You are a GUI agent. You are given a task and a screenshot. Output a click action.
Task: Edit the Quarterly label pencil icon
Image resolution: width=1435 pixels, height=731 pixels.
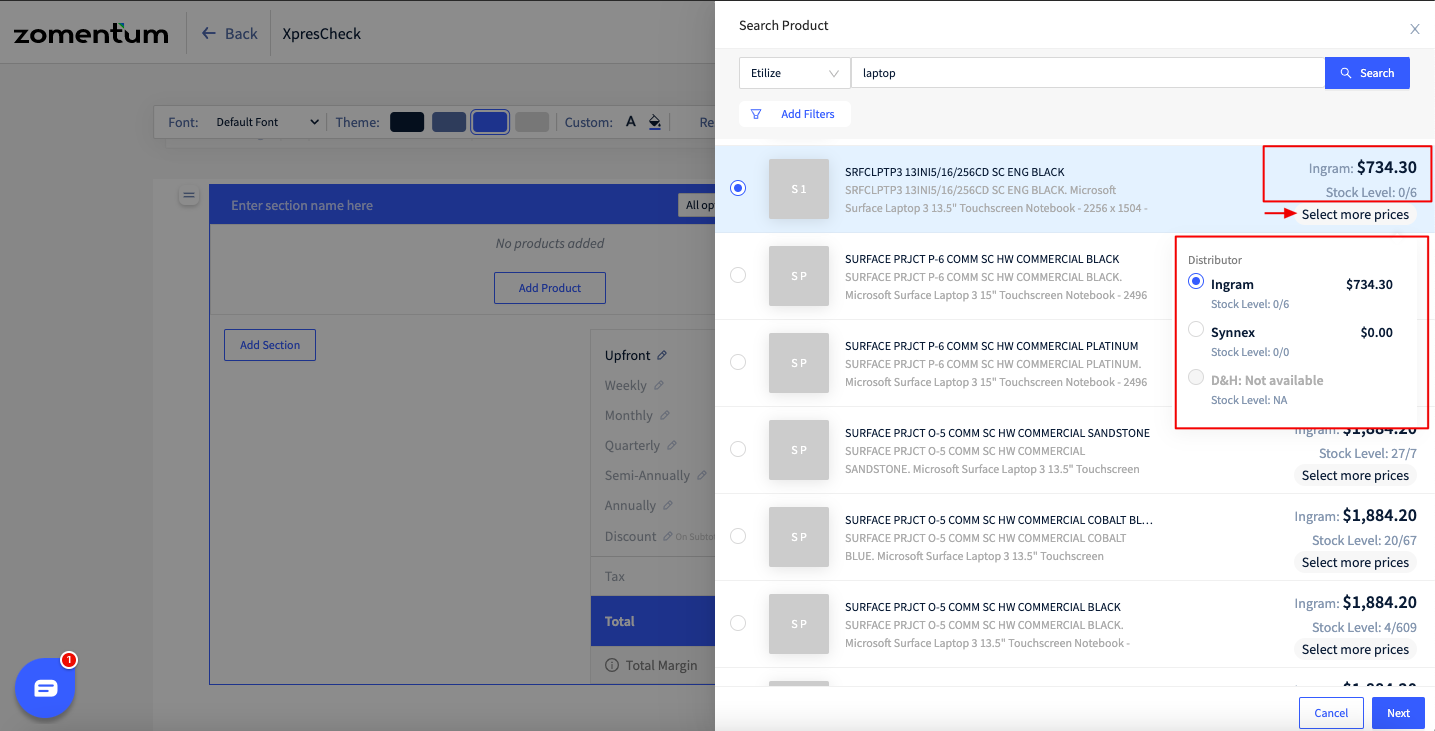tap(672, 445)
